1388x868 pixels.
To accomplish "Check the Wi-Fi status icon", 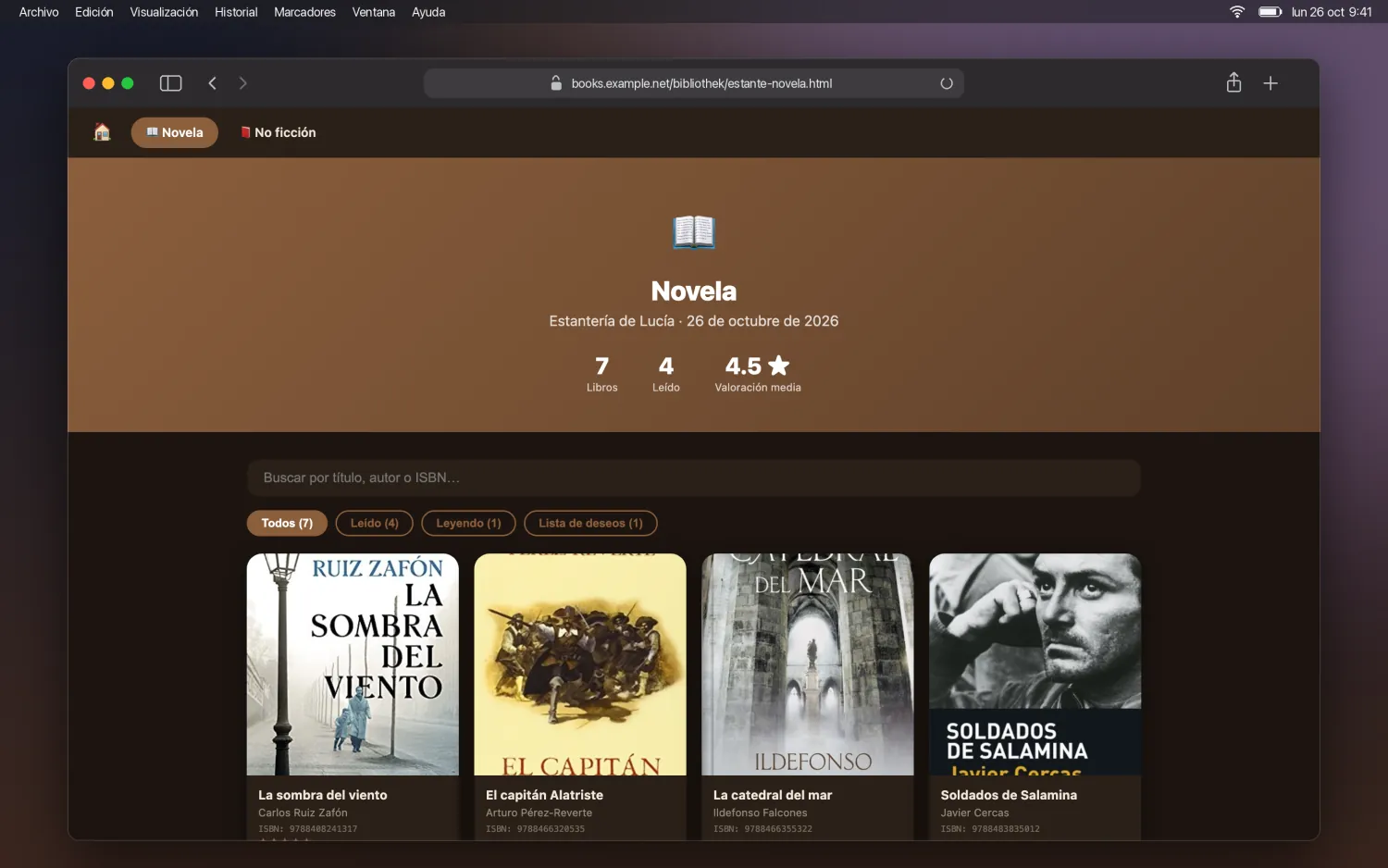I will pyautogui.click(x=1237, y=12).
